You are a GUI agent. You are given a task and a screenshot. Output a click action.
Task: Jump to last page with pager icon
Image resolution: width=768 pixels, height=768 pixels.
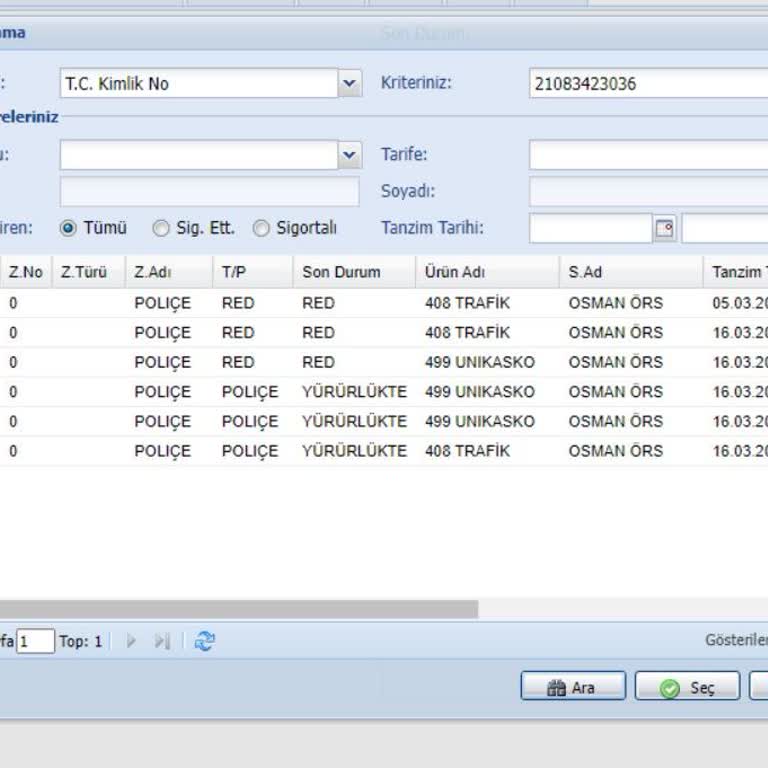(x=161, y=642)
